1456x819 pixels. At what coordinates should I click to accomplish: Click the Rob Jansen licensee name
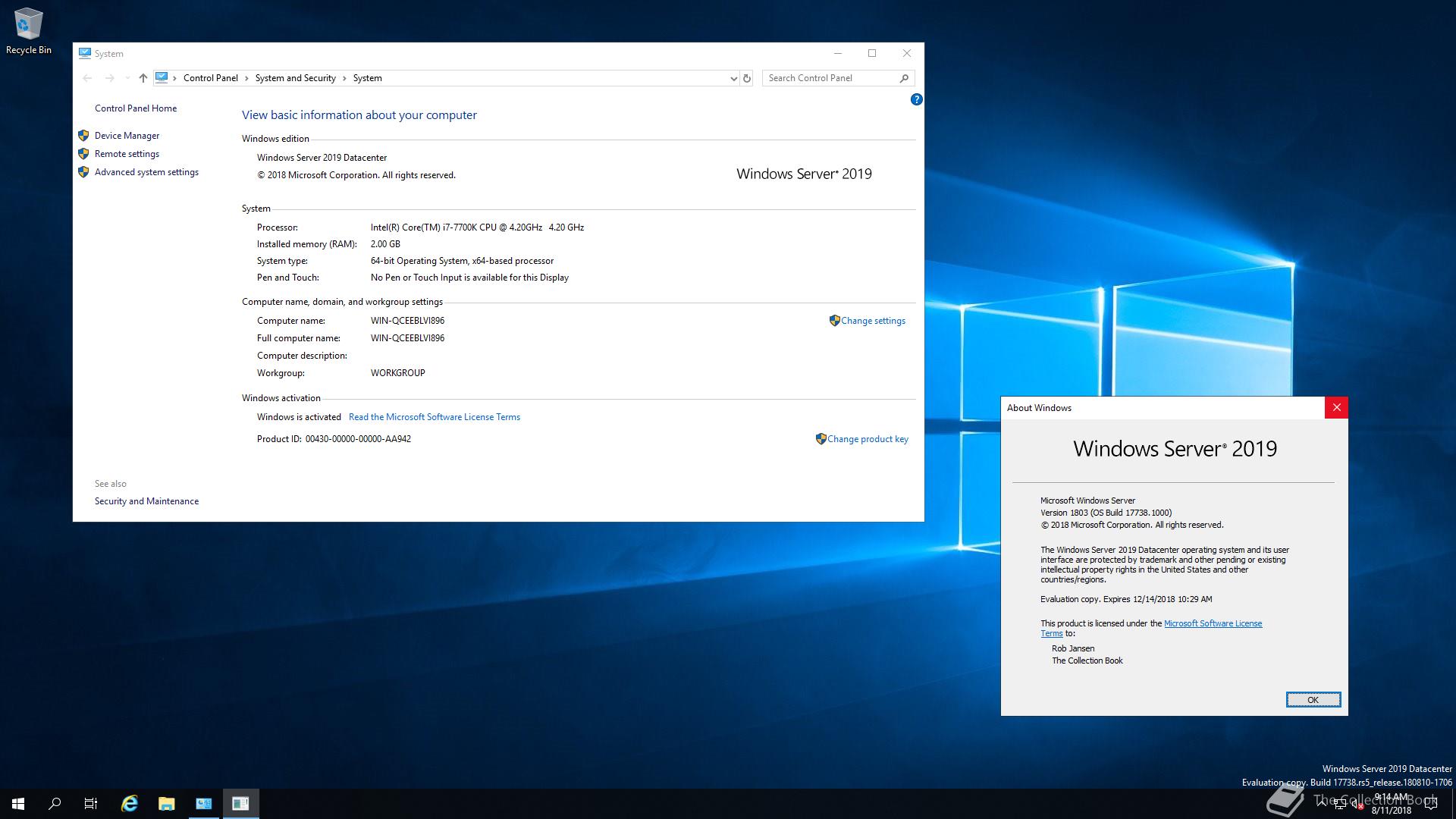pos(1073,648)
